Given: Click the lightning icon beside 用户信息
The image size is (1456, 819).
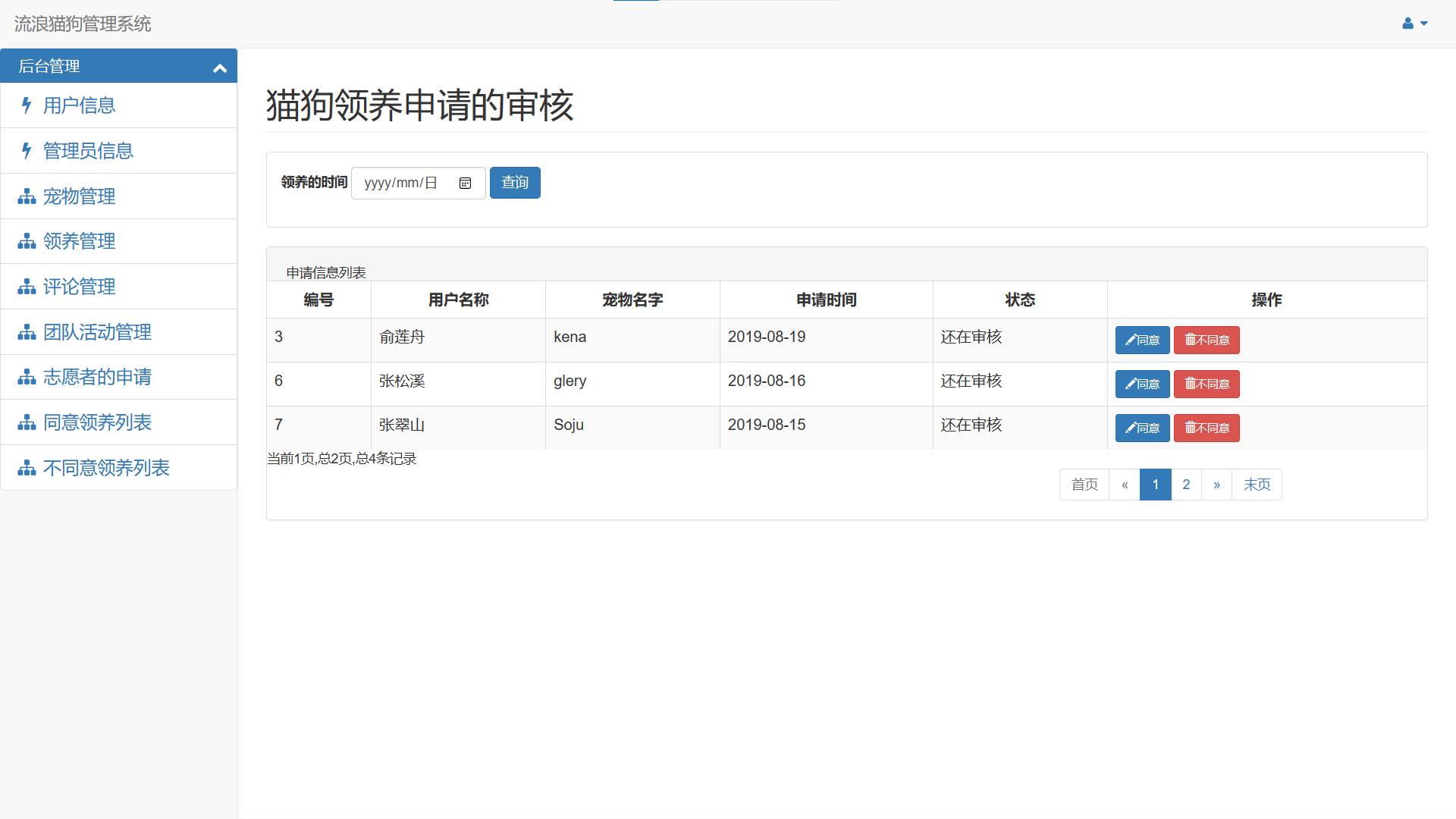Looking at the screenshot, I should coord(27,105).
